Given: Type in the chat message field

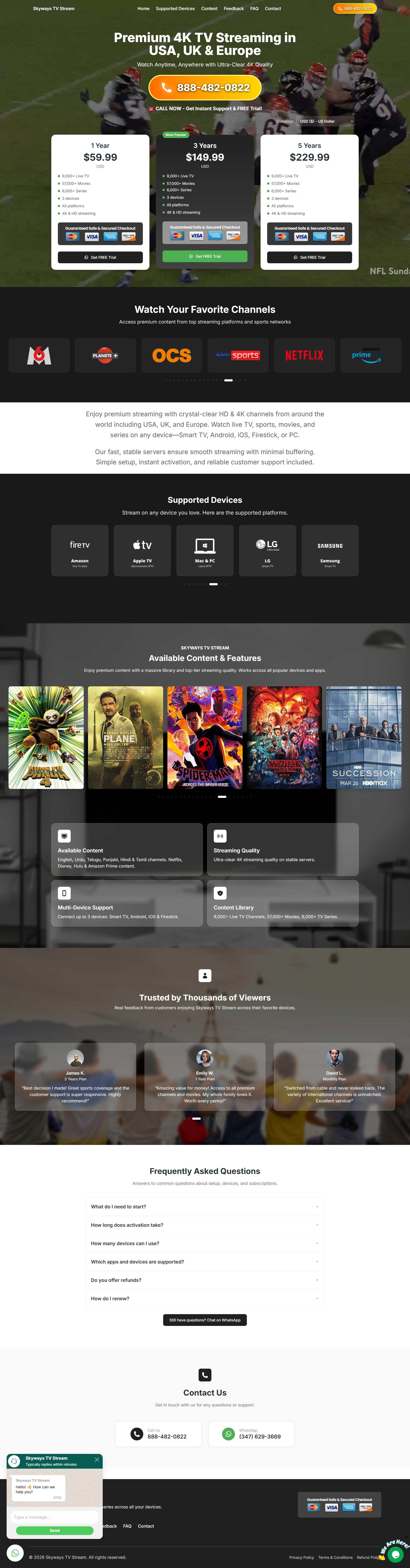Looking at the screenshot, I should coord(55,1517).
